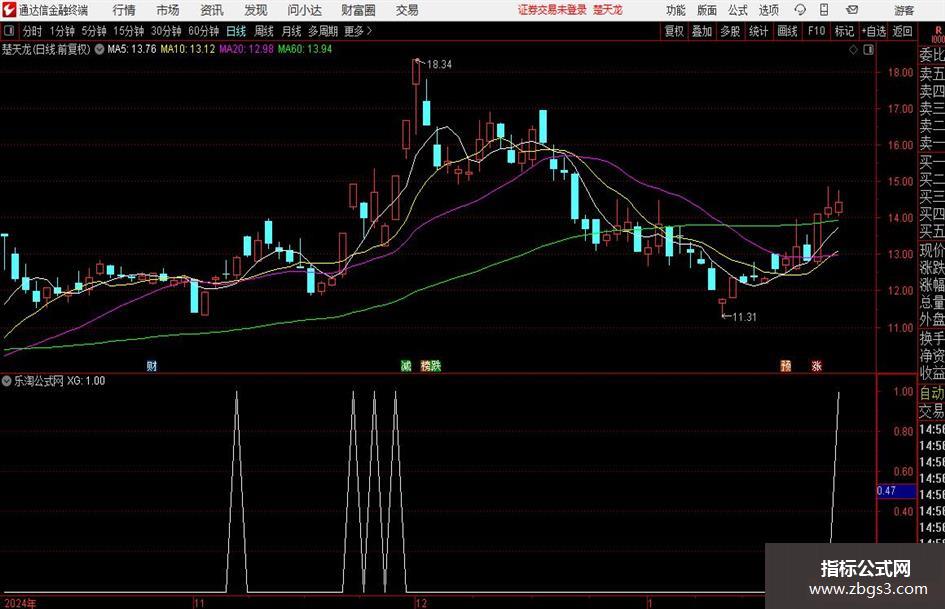Toggle the right info panel icon
The image size is (945, 609).
(x=868, y=50)
